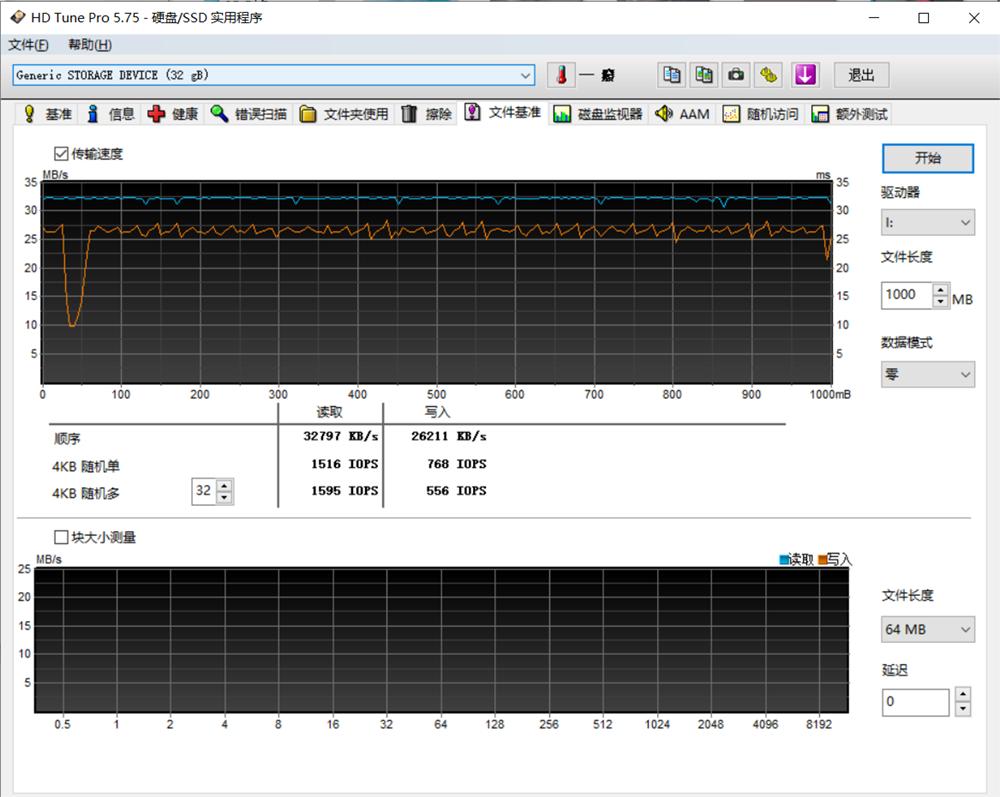Open the 文件(F) menu
The height and width of the screenshot is (797, 1000).
point(28,45)
